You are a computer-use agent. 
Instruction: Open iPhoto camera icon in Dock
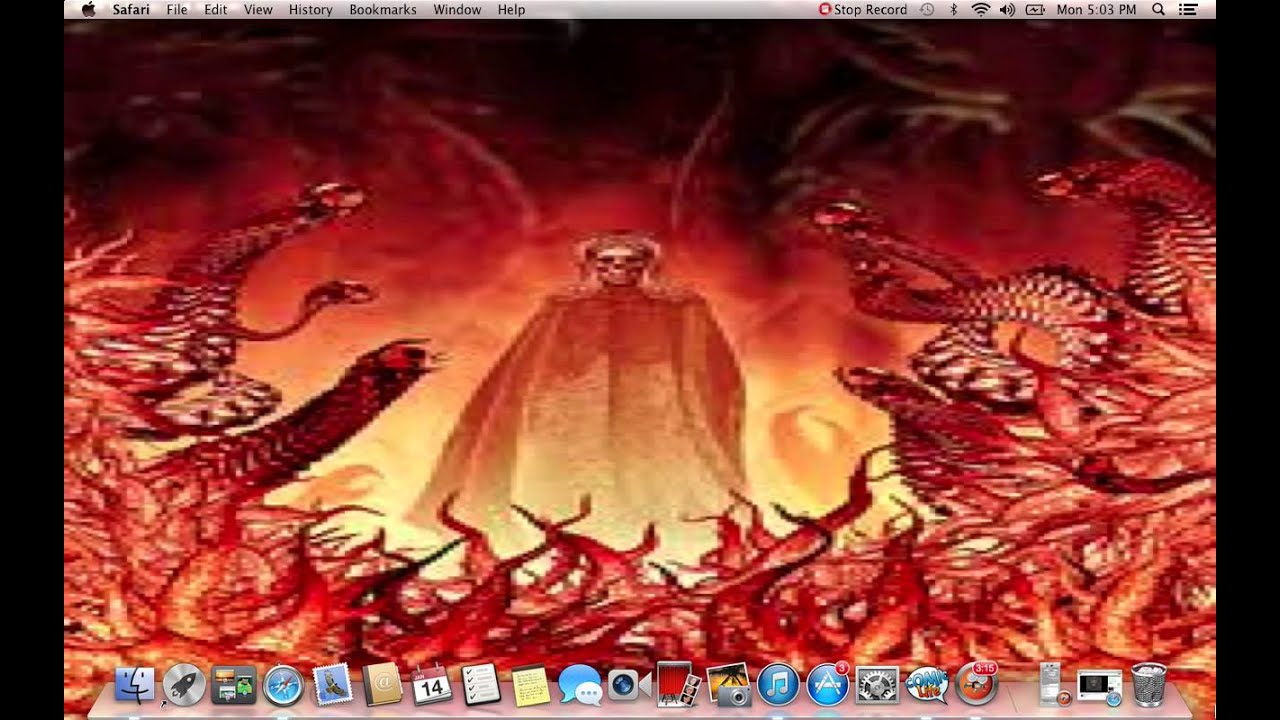point(728,685)
